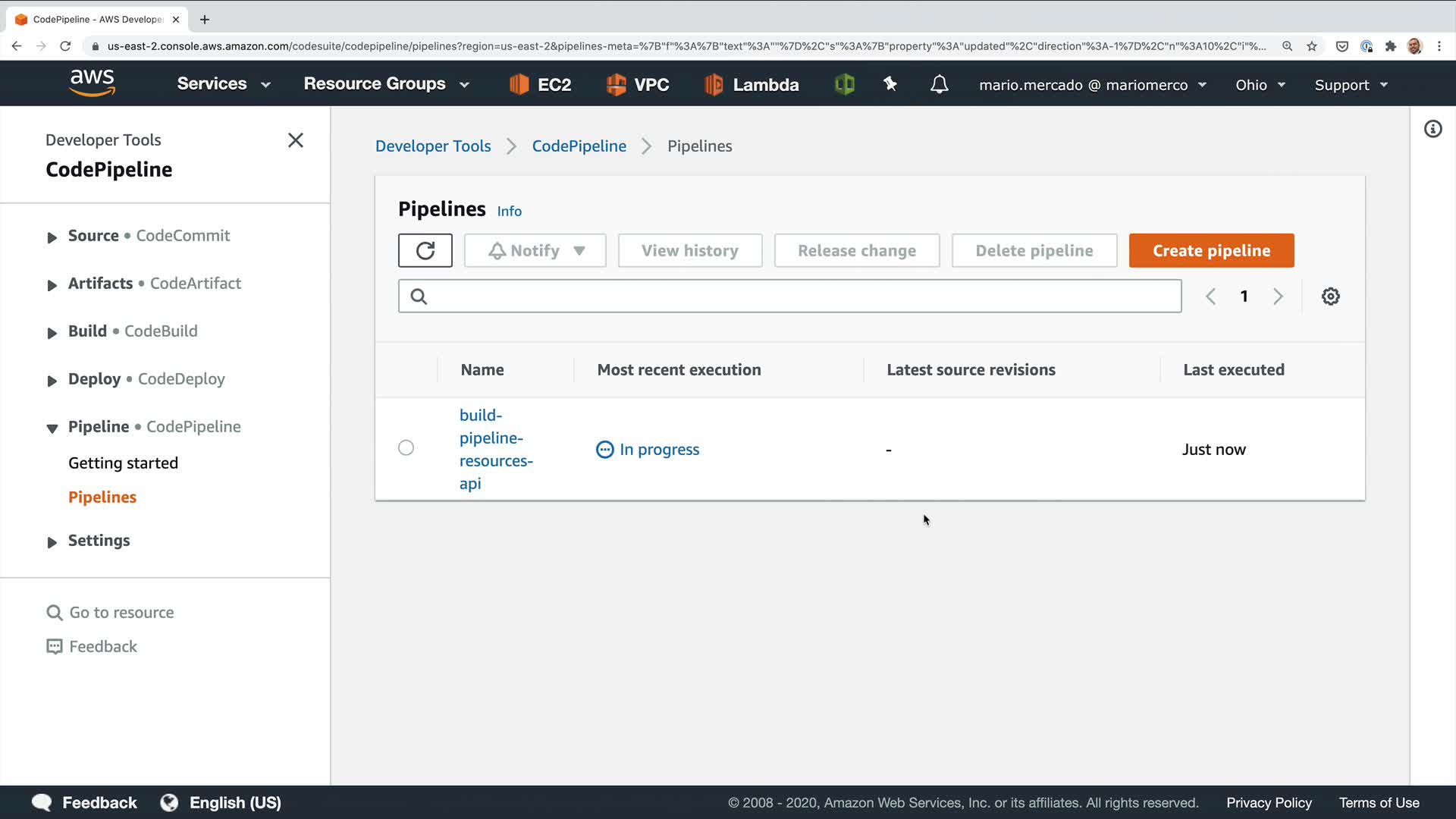Close the Developer Tools sidebar
Image resolution: width=1456 pixels, height=819 pixels.
[x=295, y=140]
